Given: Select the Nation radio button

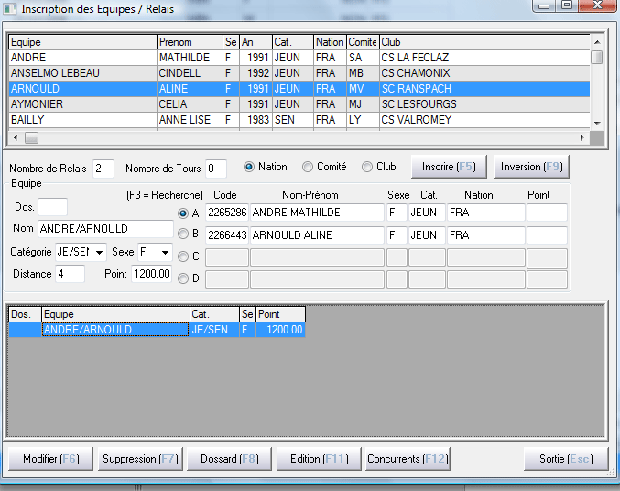Looking at the screenshot, I should tap(249, 166).
